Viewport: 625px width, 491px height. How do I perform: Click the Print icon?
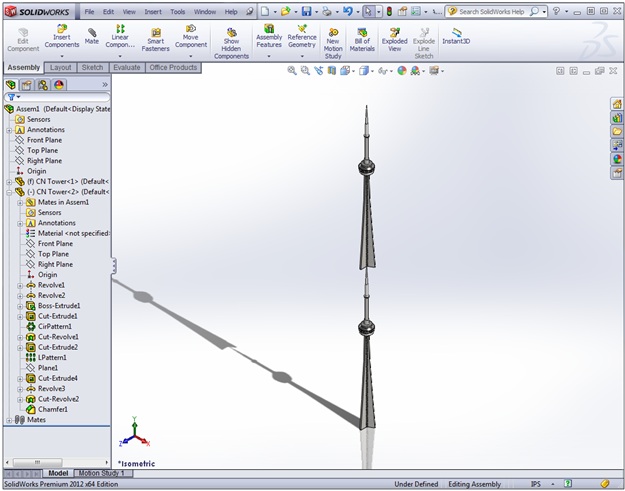[327, 12]
